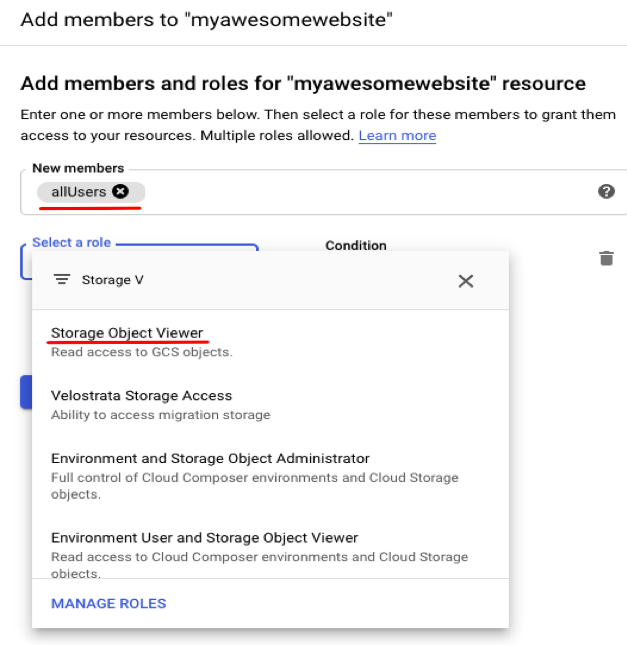The height and width of the screenshot is (645, 627).
Task: Click the Condition column label
Action: click(x=356, y=245)
